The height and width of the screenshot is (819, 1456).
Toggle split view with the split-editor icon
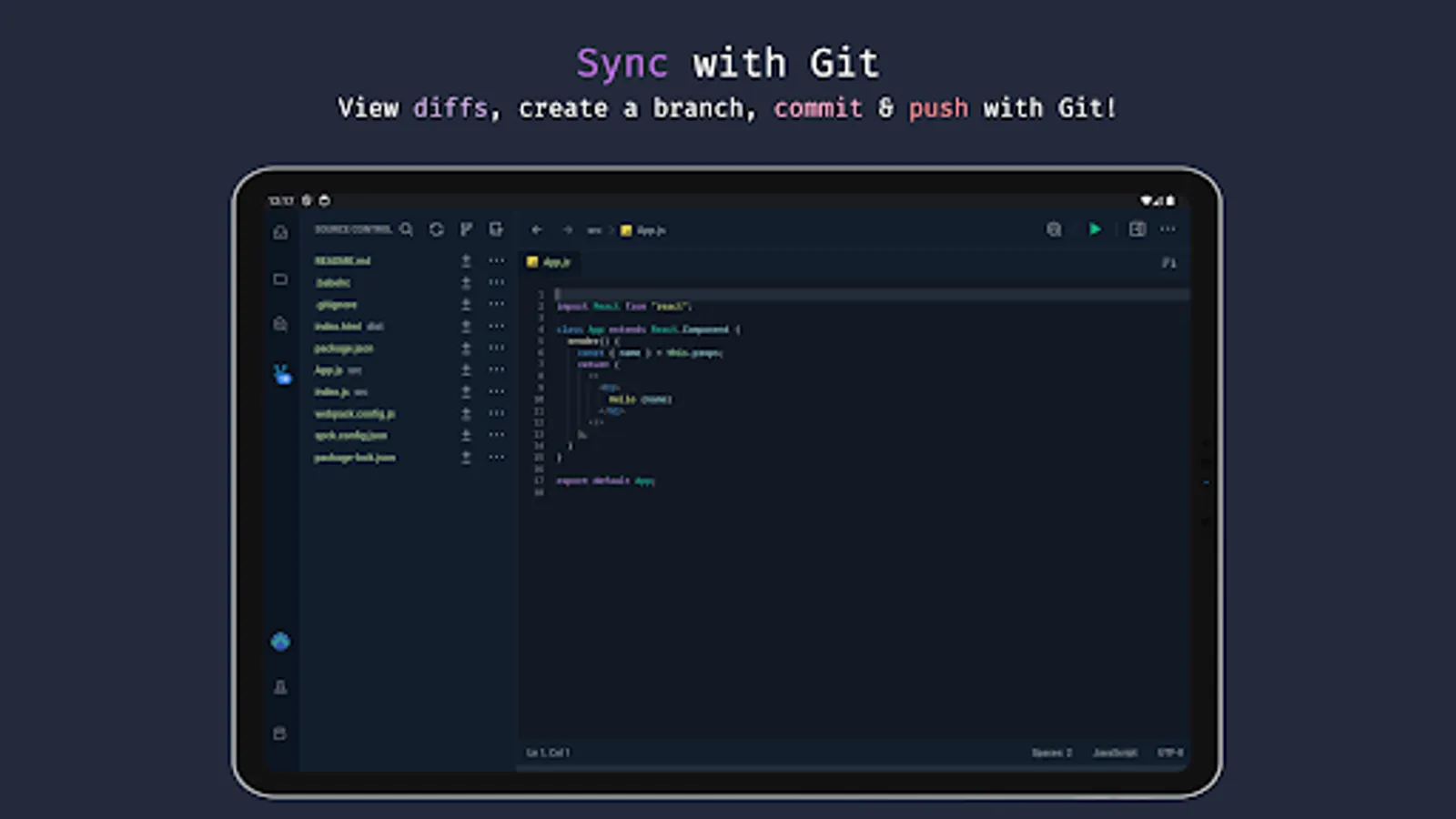[1137, 229]
